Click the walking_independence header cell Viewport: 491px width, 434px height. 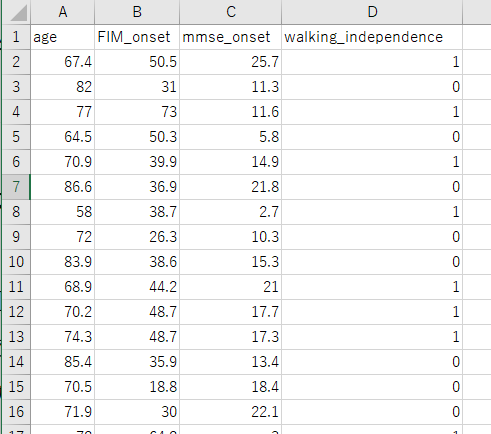point(372,37)
